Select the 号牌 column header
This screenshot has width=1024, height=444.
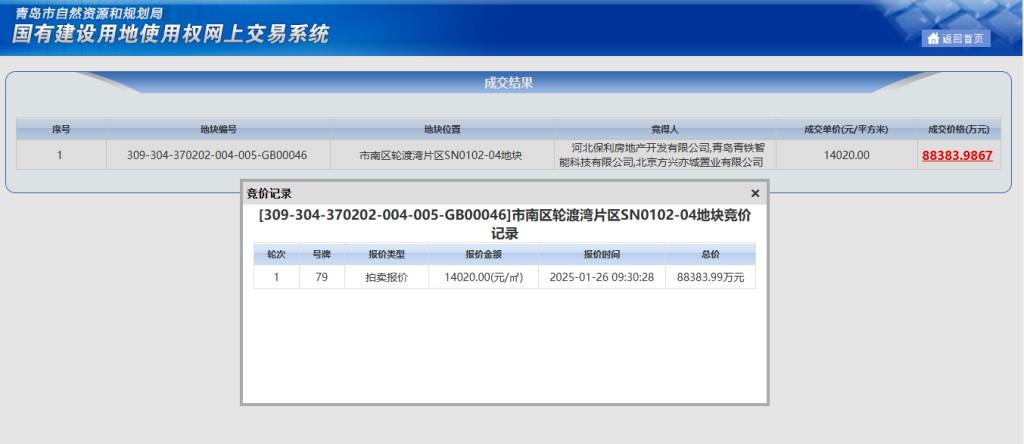click(321, 254)
